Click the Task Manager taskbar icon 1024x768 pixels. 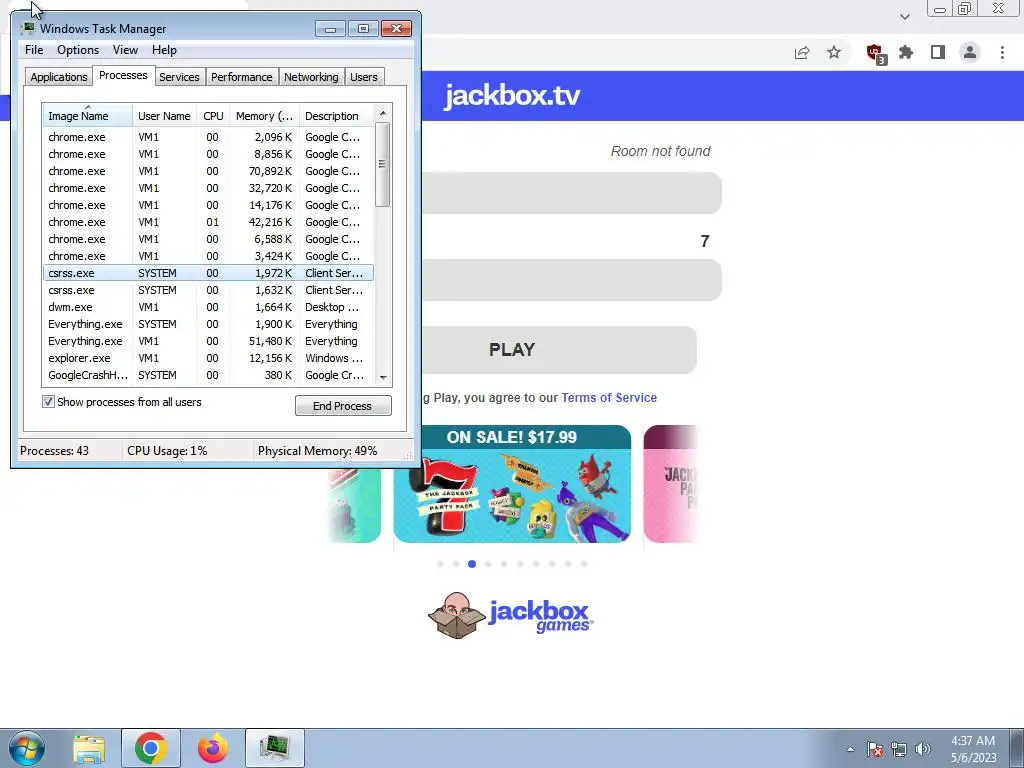tap(275, 748)
